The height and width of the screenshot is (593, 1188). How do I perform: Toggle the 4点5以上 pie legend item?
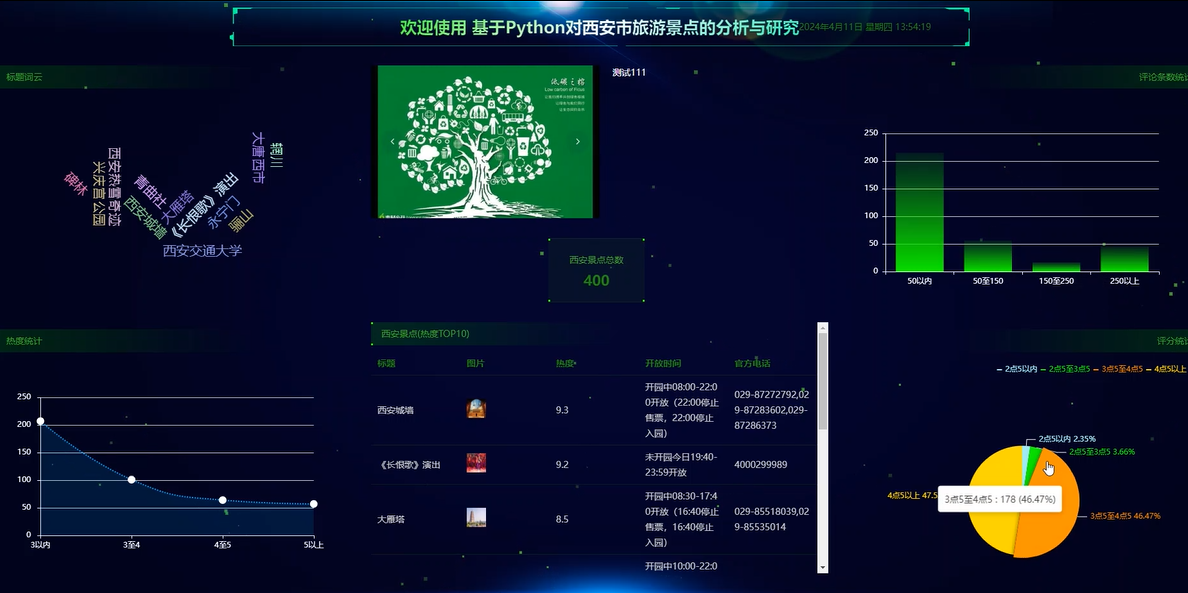coord(1168,369)
